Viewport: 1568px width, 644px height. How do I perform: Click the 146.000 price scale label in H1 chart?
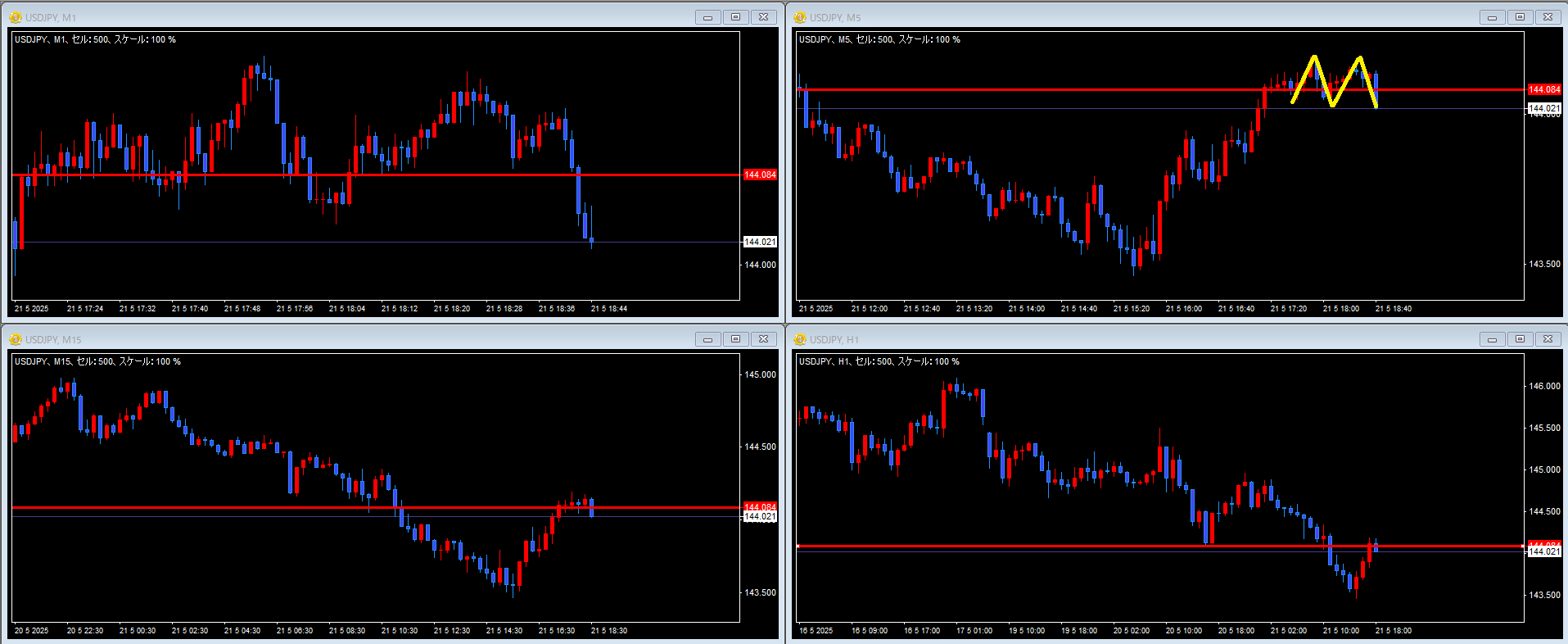(1544, 386)
